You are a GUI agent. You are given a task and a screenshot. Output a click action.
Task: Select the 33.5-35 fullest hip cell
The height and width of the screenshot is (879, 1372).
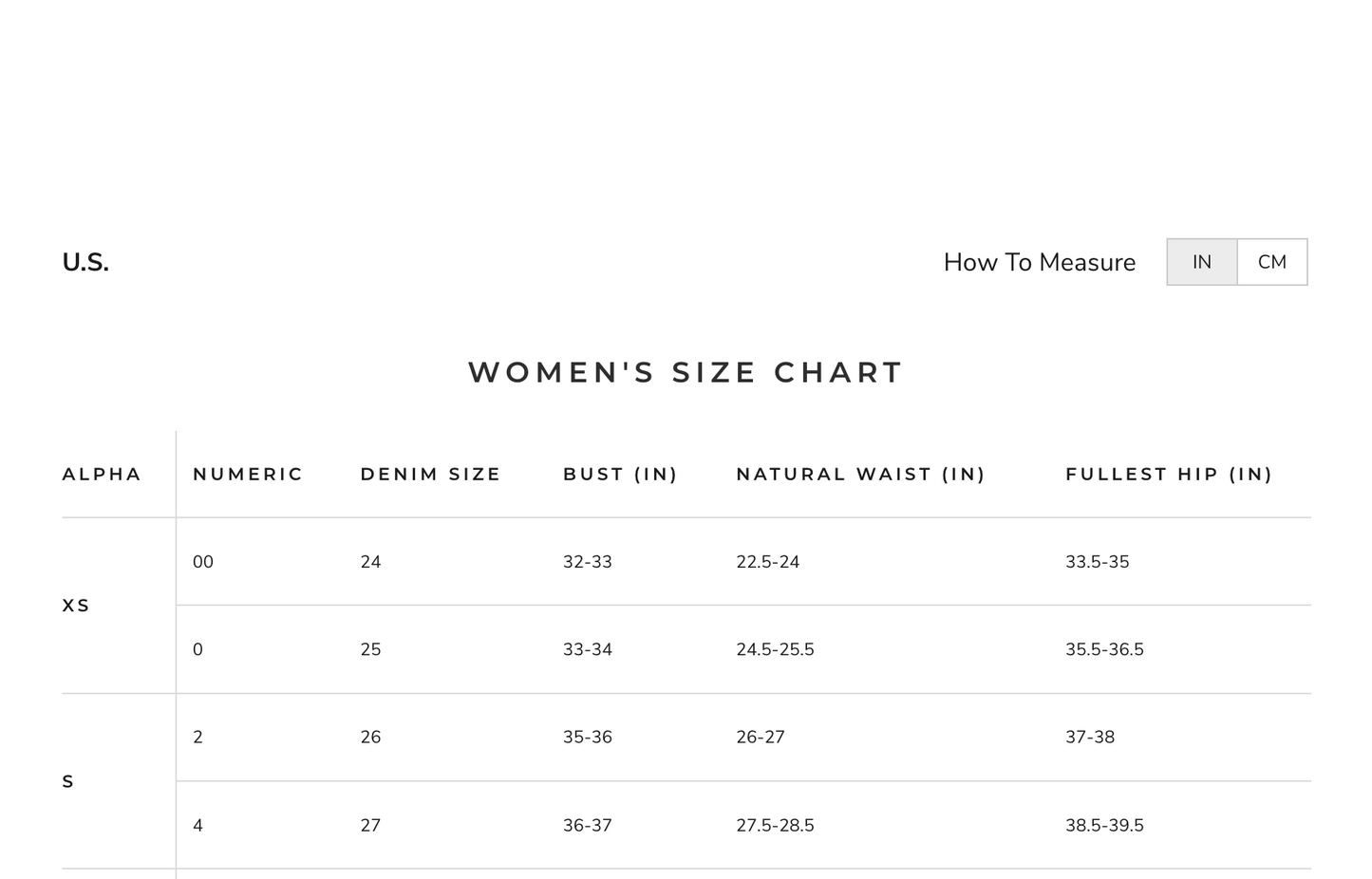pyautogui.click(x=1097, y=562)
